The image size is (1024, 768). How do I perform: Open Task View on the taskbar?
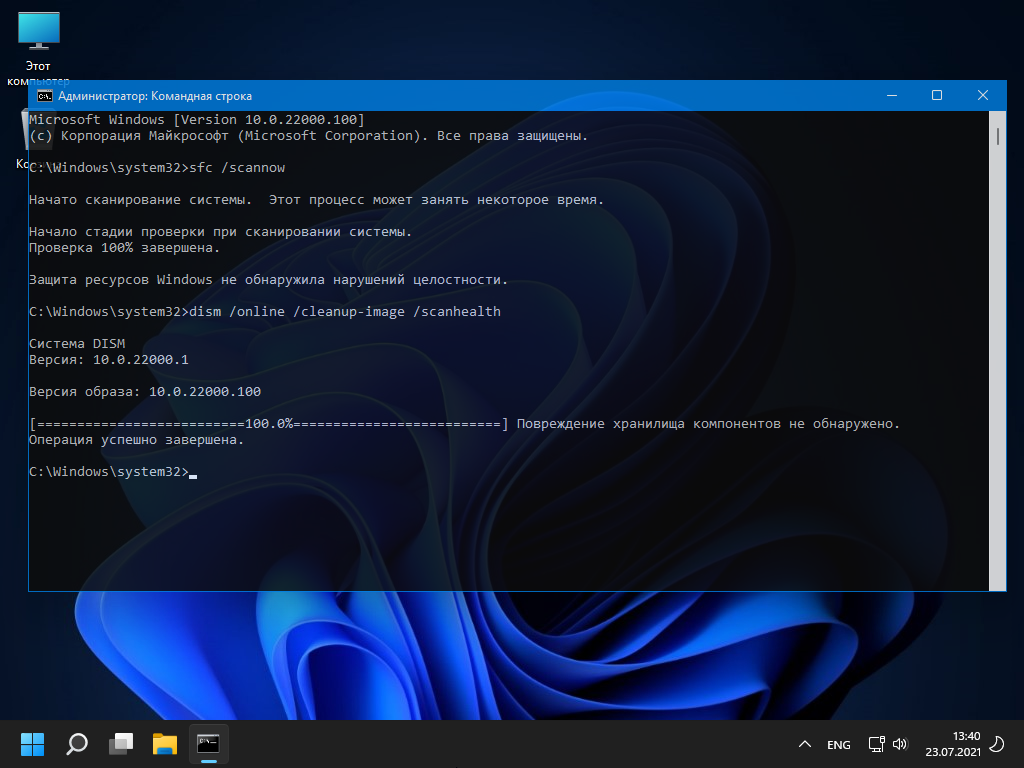(x=121, y=744)
